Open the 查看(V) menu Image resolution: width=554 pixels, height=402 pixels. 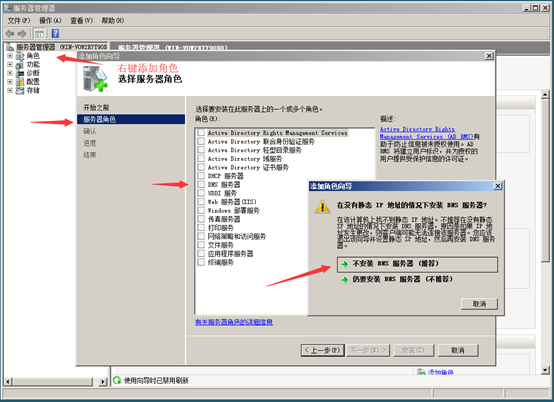81,20
